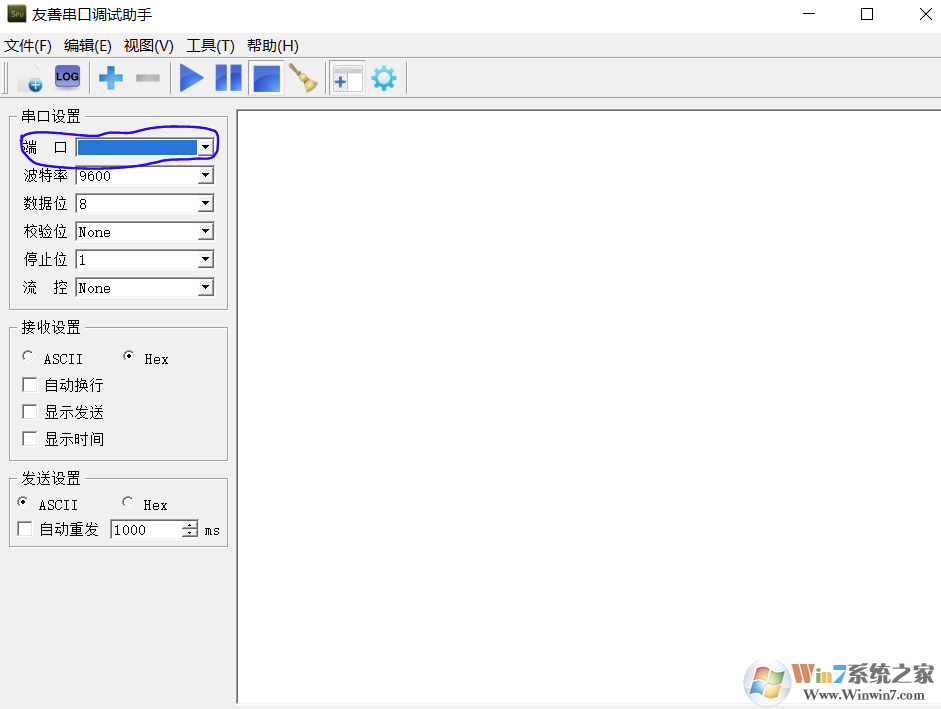Open the 波特率 baud rate dropdown
The image size is (941, 709).
click(x=205, y=176)
